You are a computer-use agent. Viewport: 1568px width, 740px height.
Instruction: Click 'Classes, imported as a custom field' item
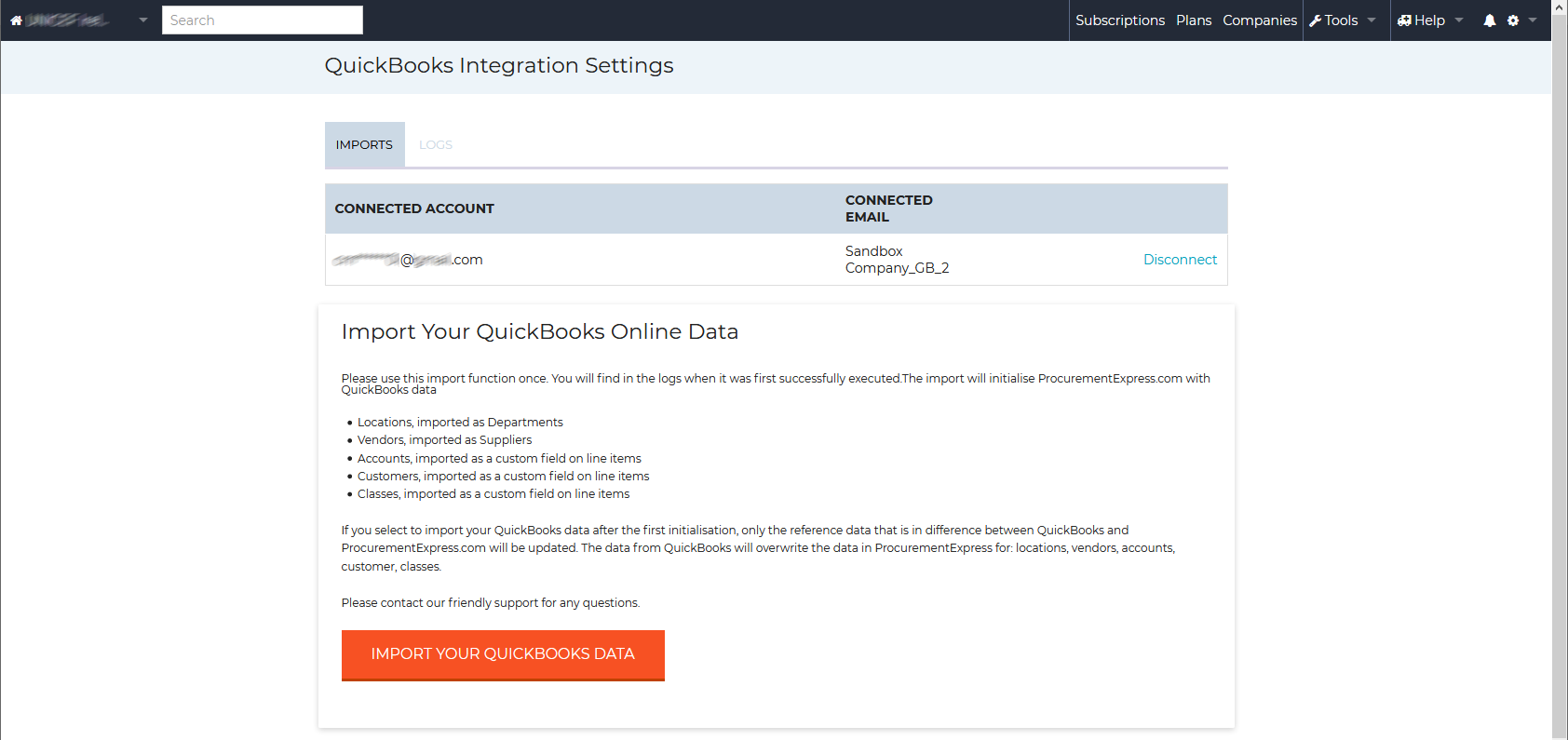pos(493,494)
